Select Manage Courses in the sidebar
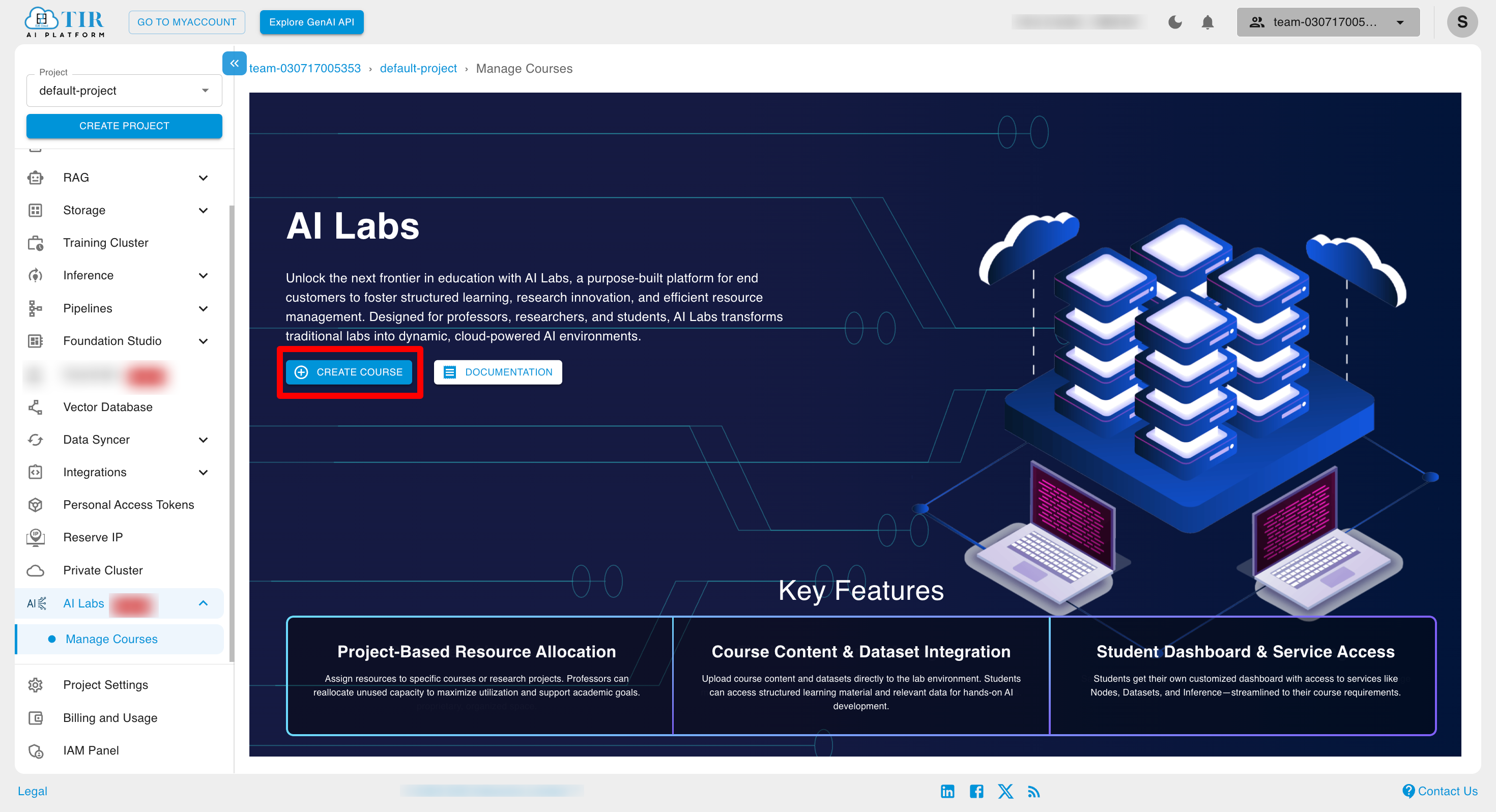 click(119, 639)
